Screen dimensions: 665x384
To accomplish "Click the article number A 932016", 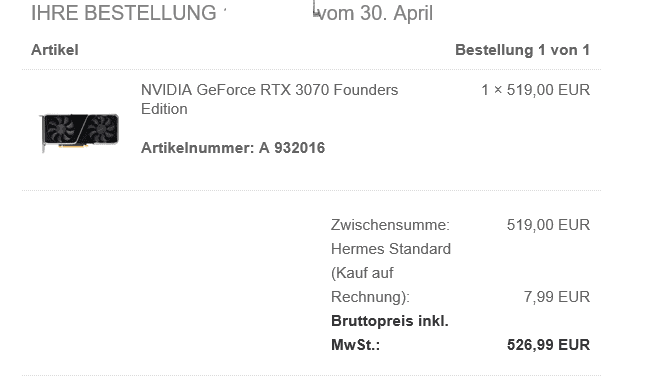I will (292, 148).
